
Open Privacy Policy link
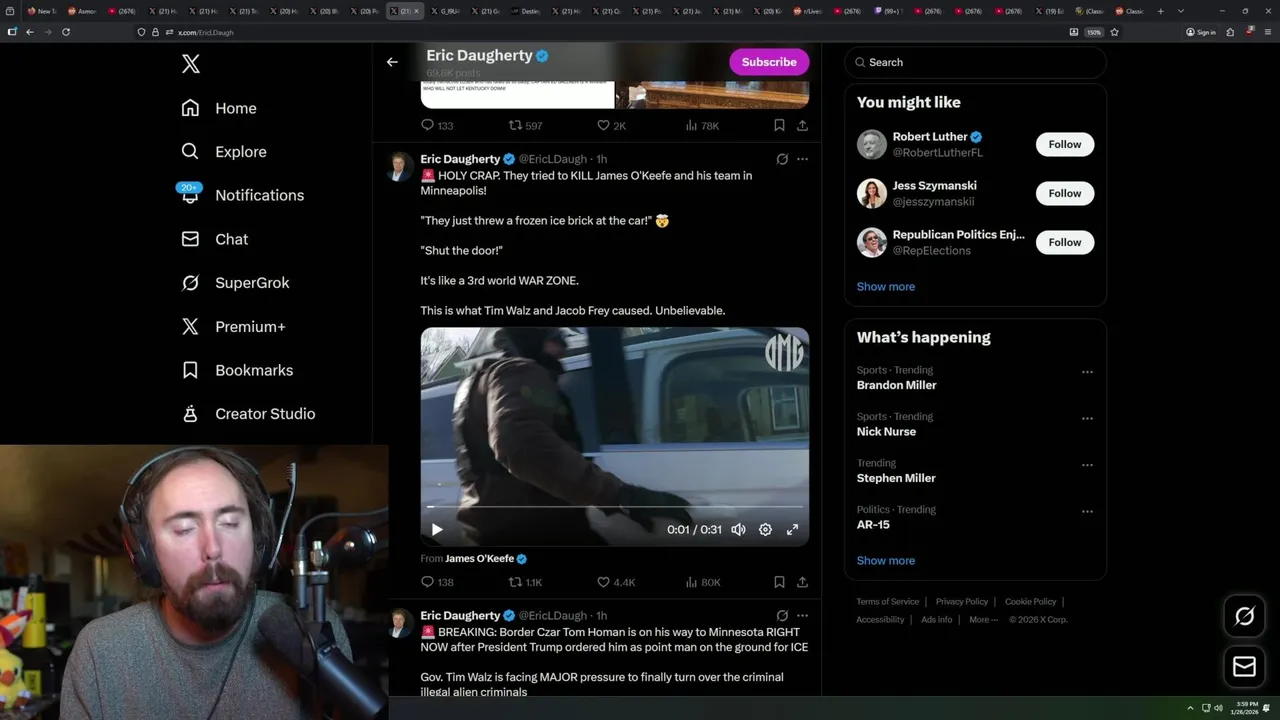[x=961, y=602]
